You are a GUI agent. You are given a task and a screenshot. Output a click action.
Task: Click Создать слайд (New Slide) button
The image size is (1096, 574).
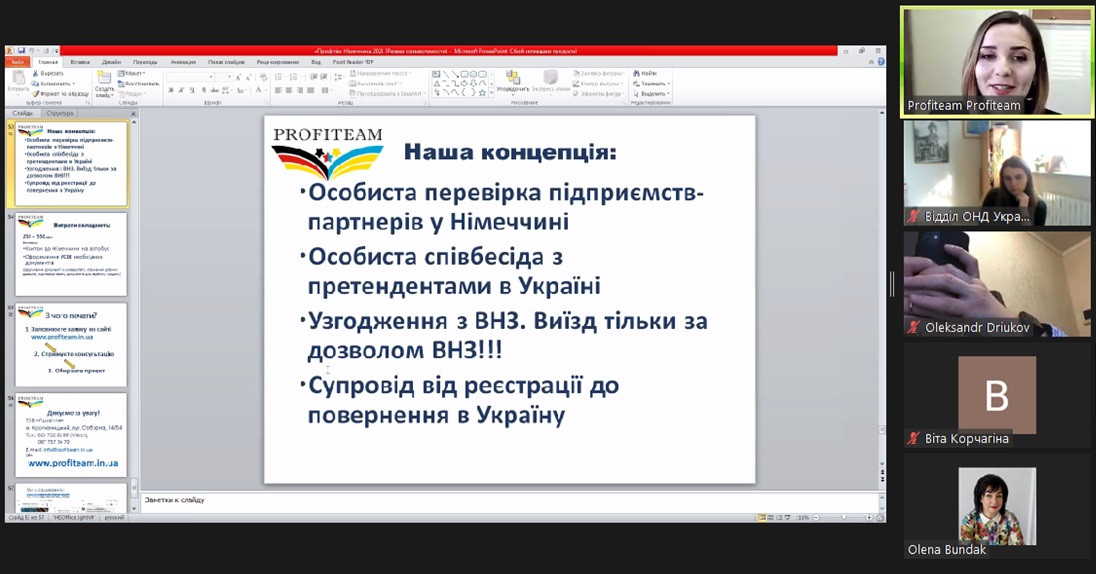click(x=104, y=84)
